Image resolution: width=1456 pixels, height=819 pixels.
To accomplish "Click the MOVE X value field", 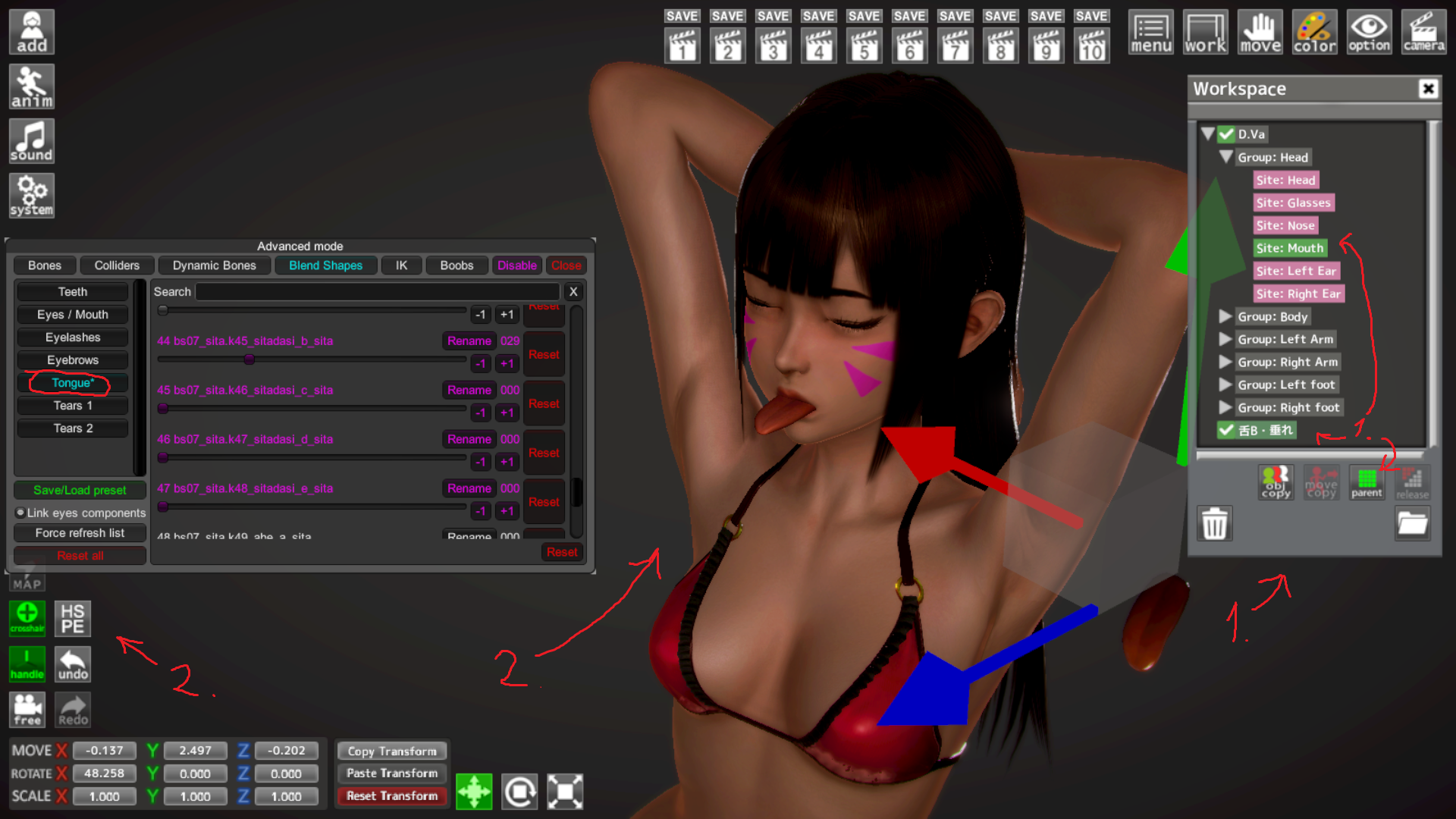I will click(104, 751).
